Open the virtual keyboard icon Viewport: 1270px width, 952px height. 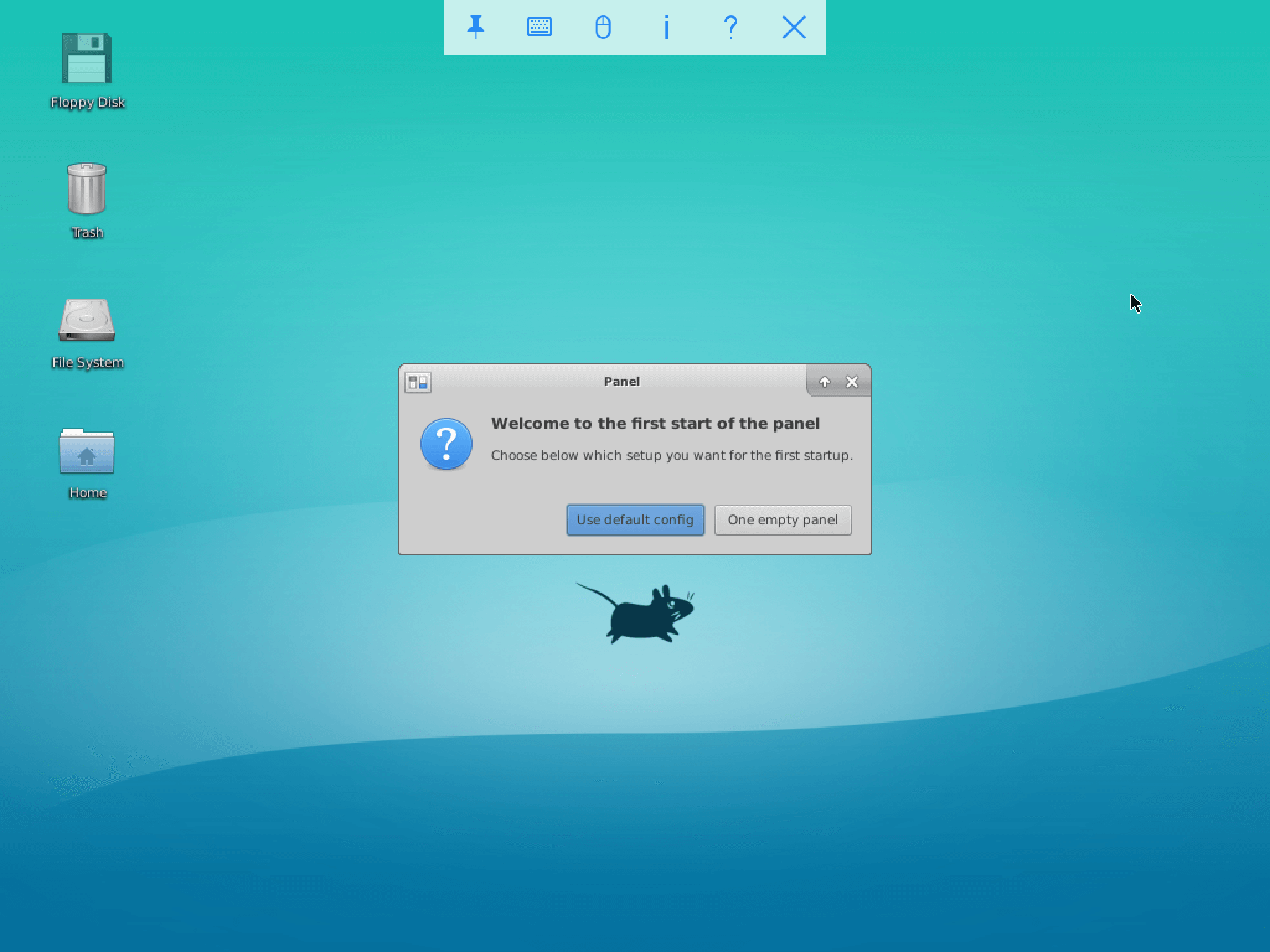pos(539,27)
